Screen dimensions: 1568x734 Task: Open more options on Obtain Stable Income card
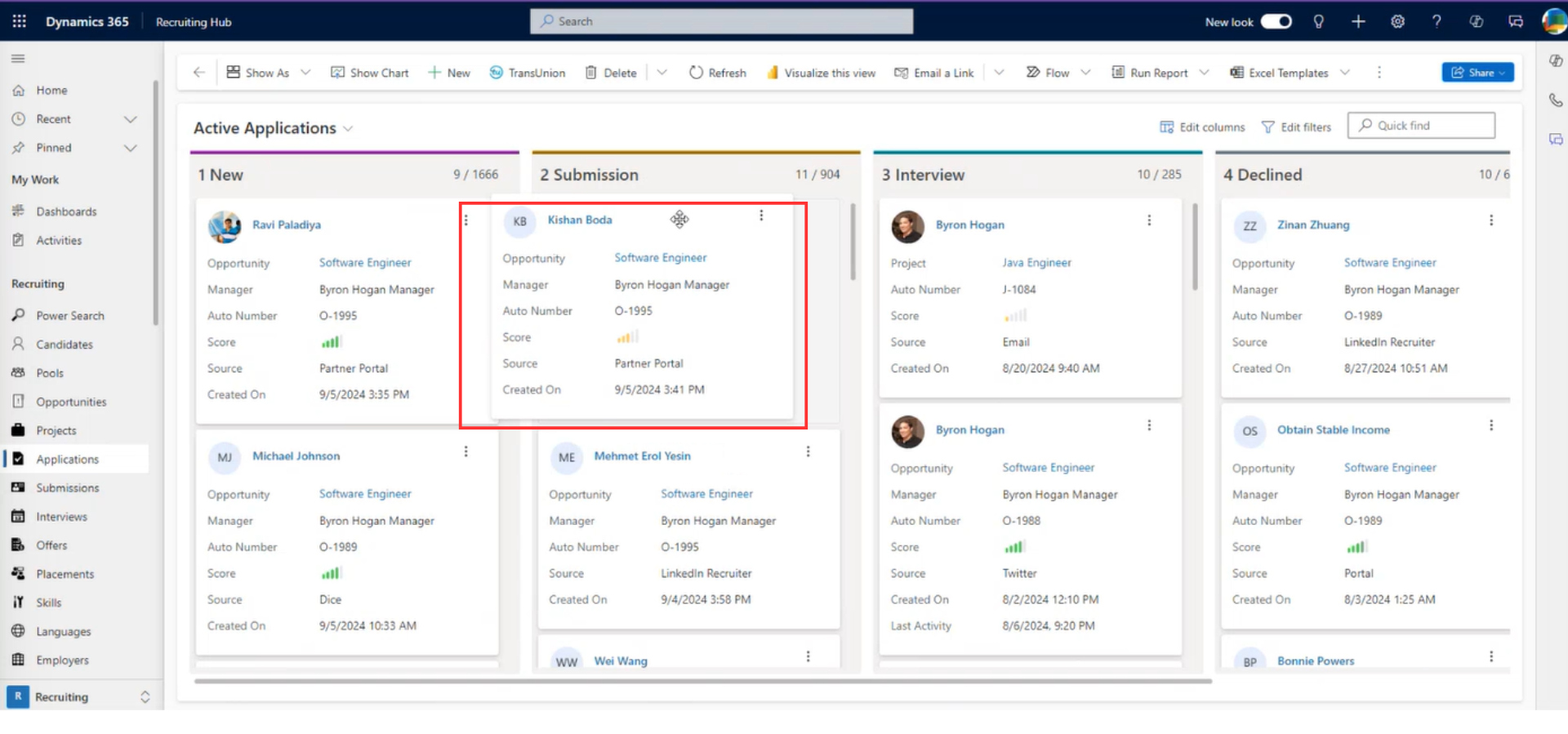(1491, 425)
